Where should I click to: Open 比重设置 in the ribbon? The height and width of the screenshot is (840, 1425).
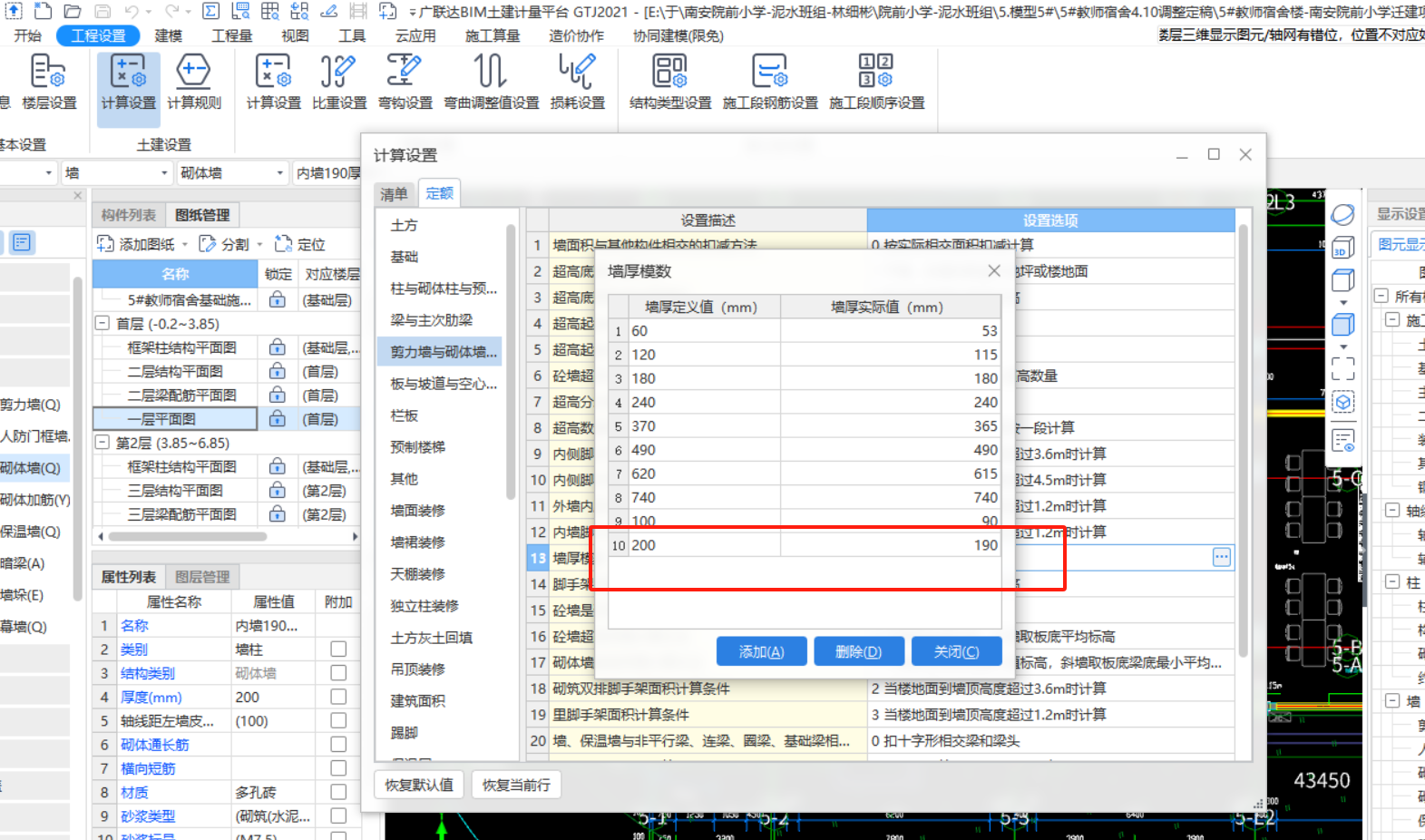click(x=339, y=82)
